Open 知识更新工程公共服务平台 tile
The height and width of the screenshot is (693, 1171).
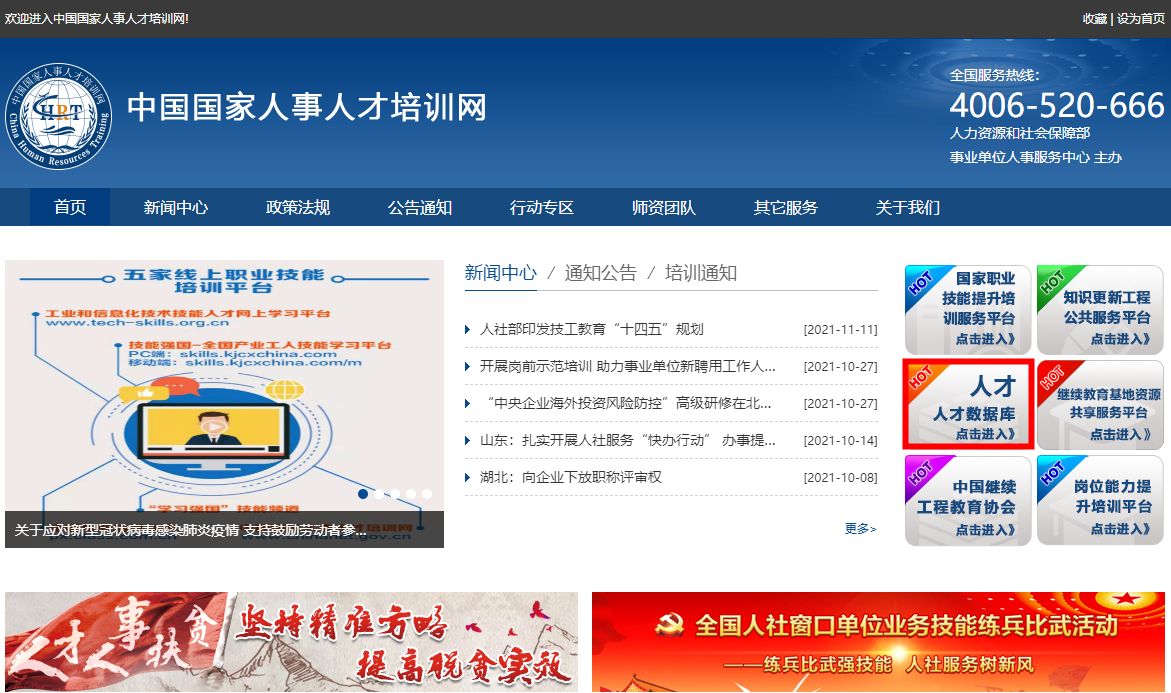tap(1099, 309)
